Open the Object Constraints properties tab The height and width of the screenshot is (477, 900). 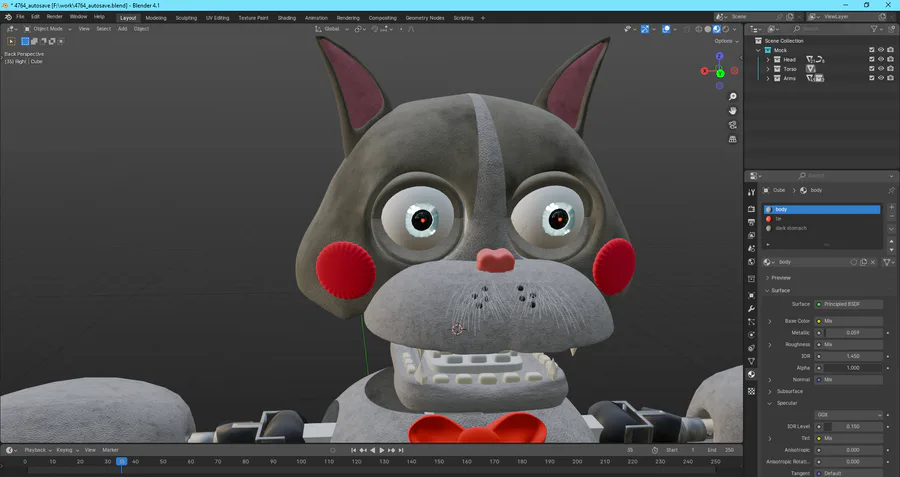coord(751,348)
